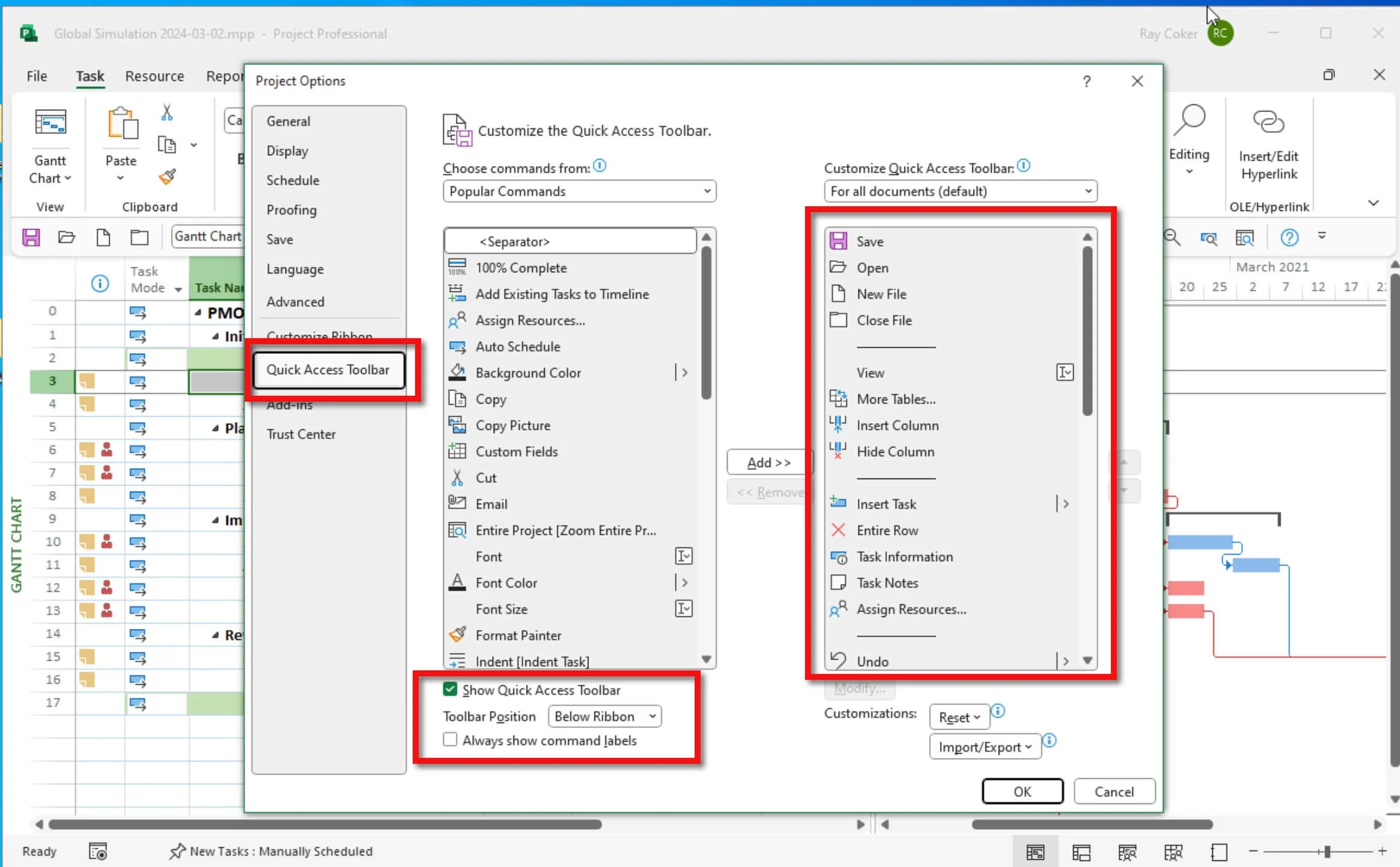
Task: Select Task Notes in the toolbar list
Action: (x=952, y=583)
